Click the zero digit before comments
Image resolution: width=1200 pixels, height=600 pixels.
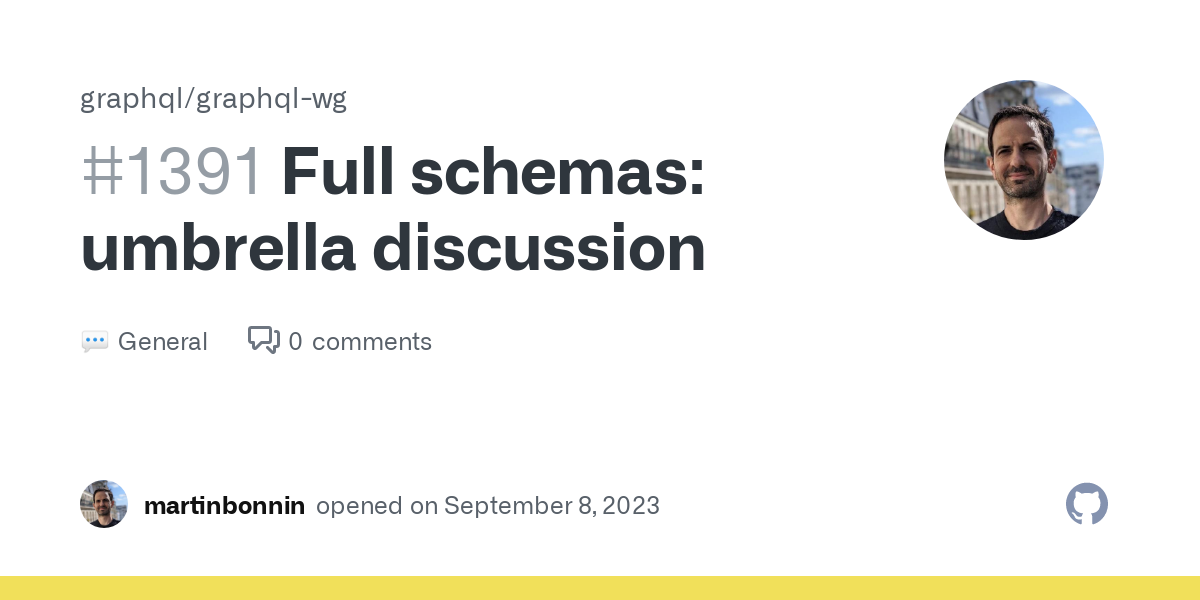tap(295, 342)
